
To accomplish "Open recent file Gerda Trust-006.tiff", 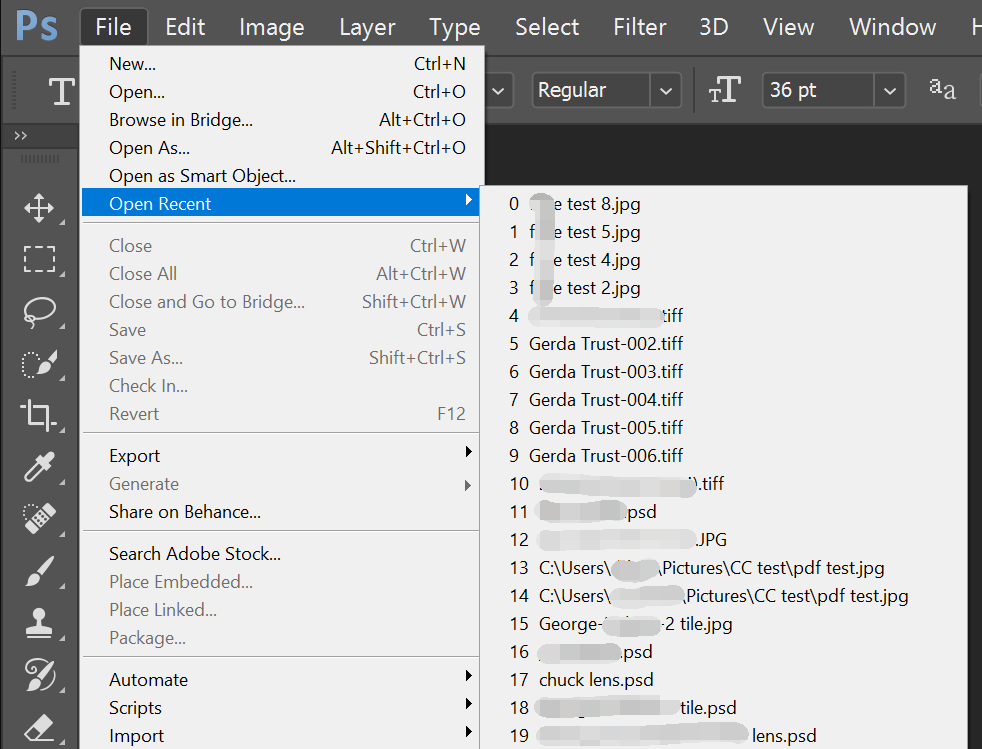I will (723, 455).
